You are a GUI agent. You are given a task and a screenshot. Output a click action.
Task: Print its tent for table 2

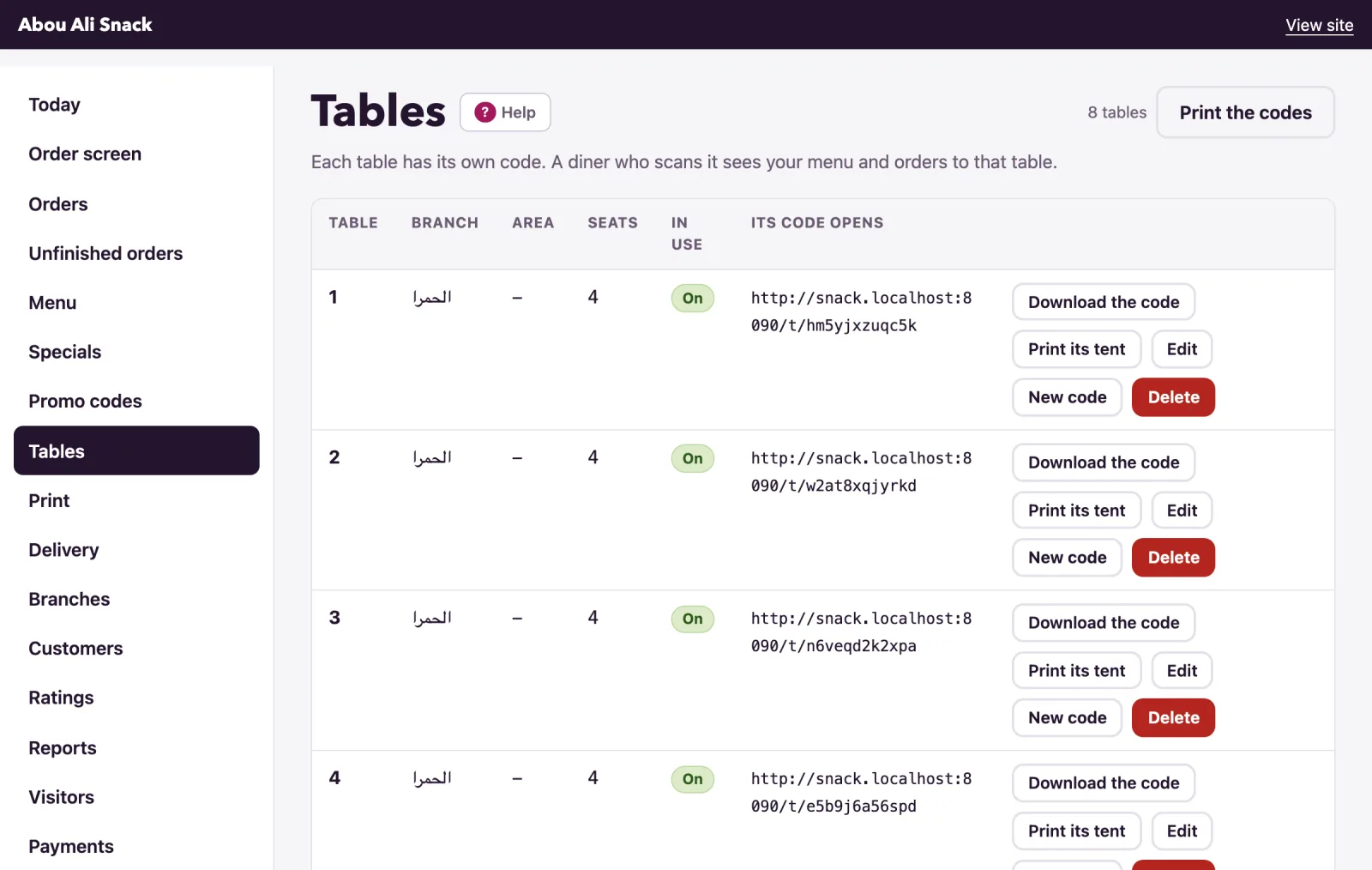coord(1076,511)
